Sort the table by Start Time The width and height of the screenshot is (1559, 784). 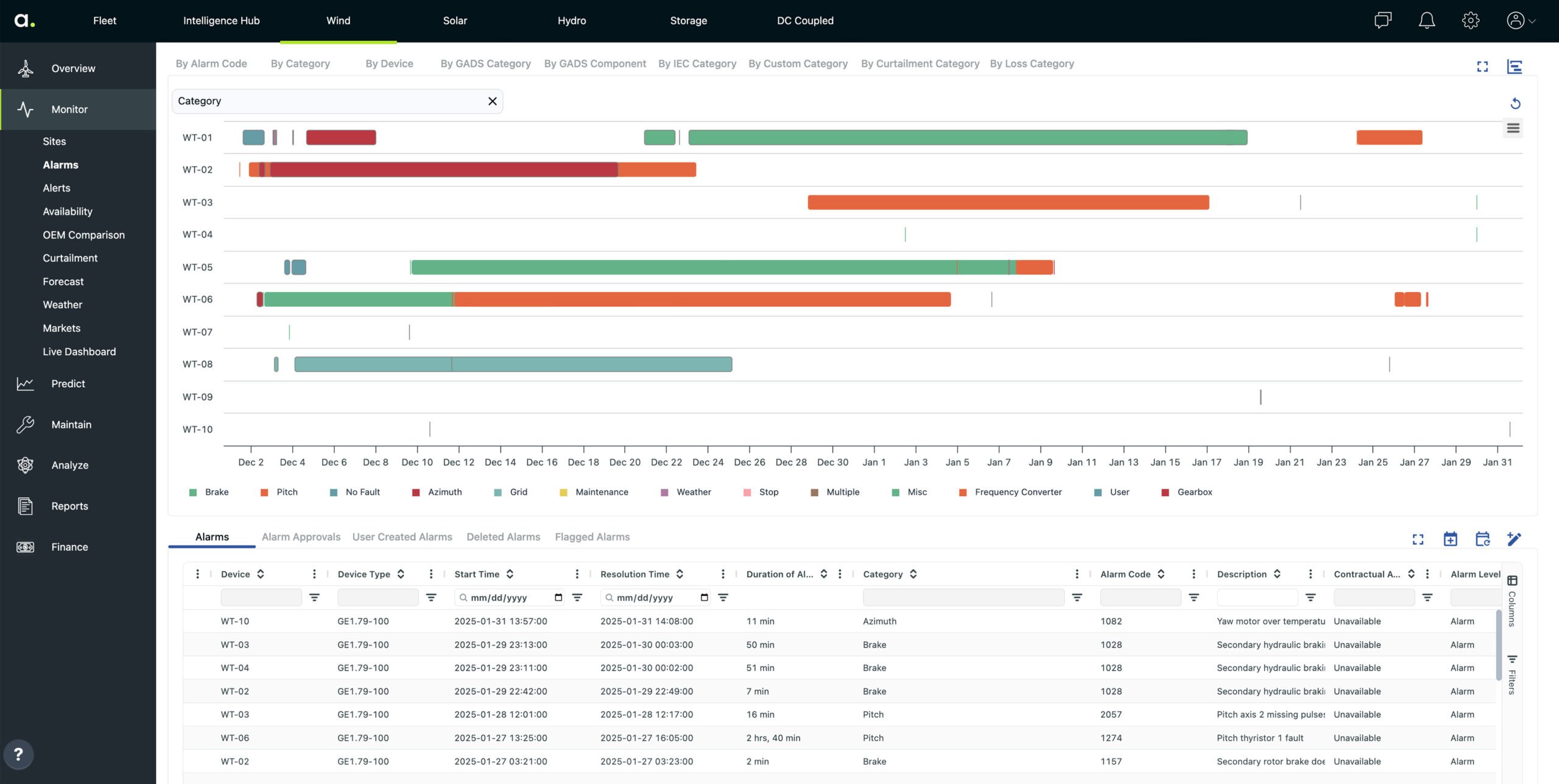510,574
